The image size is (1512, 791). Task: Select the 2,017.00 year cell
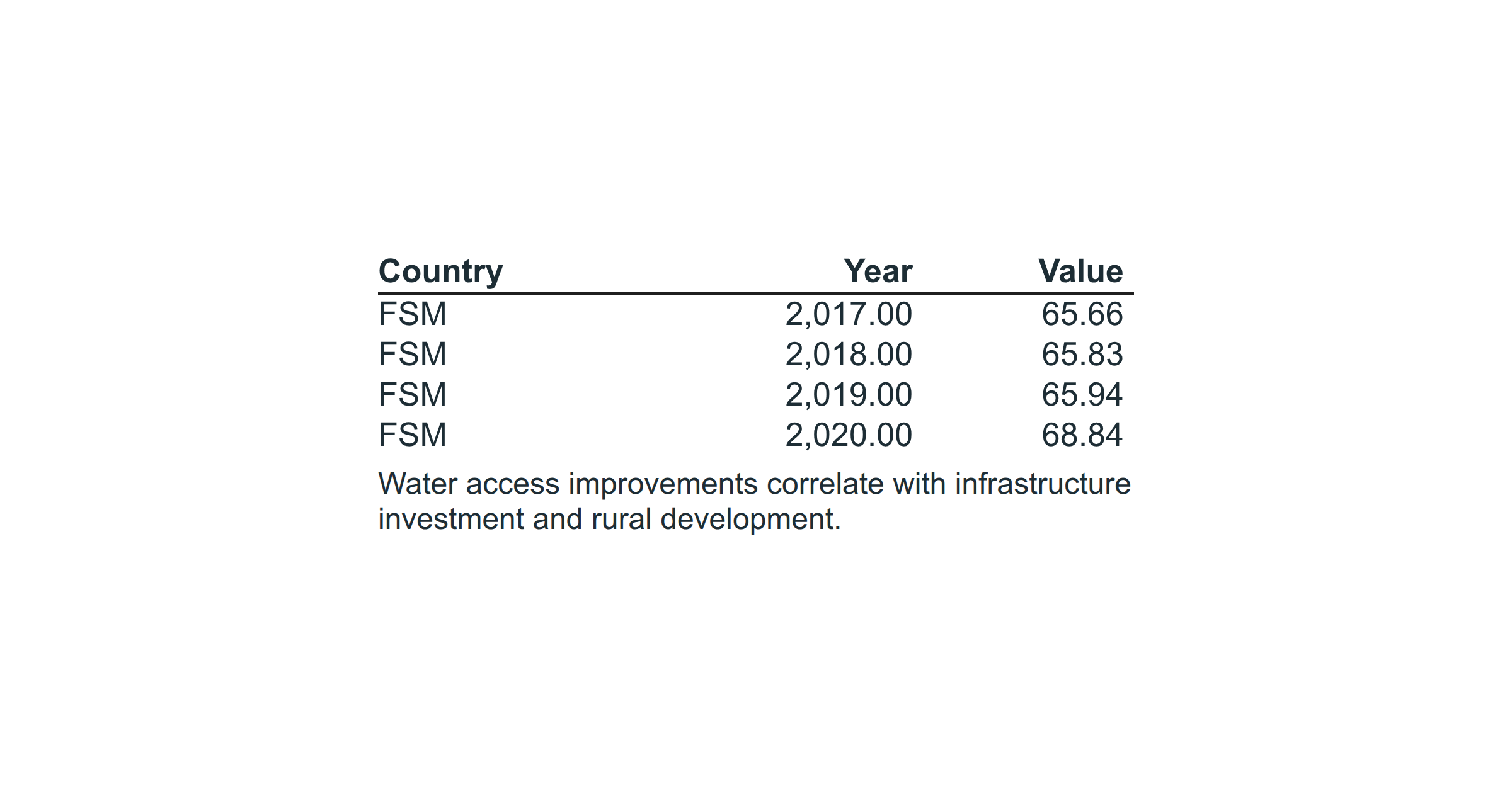tap(849, 314)
